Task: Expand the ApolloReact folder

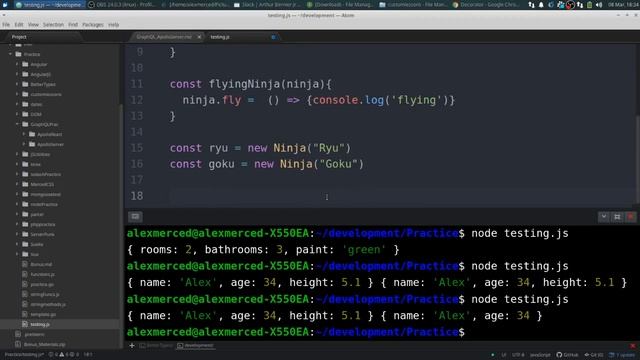Action: (x=24, y=134)
